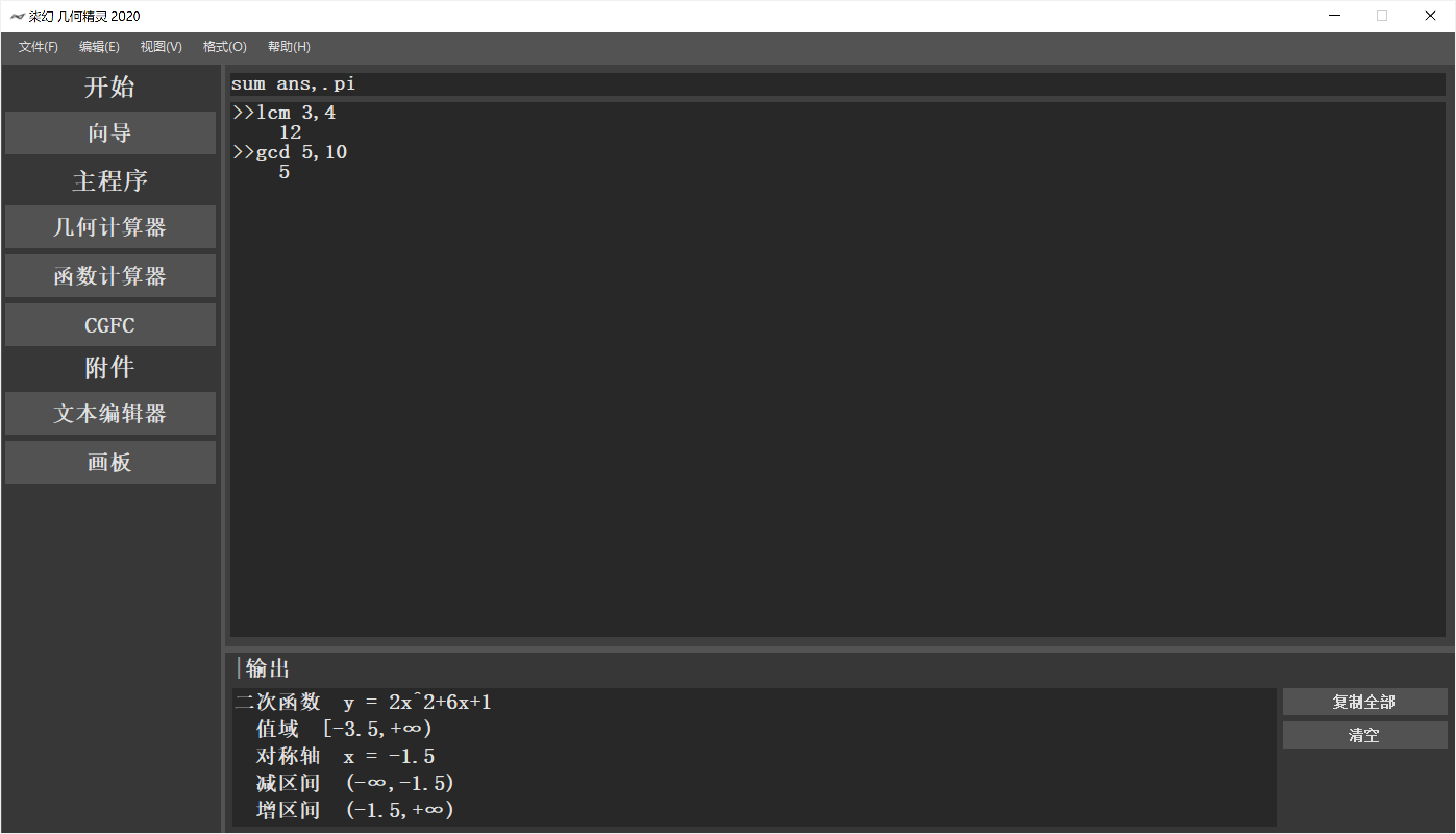
Task: Open the 视图(V) menu
Action: (x=161, y=47)
